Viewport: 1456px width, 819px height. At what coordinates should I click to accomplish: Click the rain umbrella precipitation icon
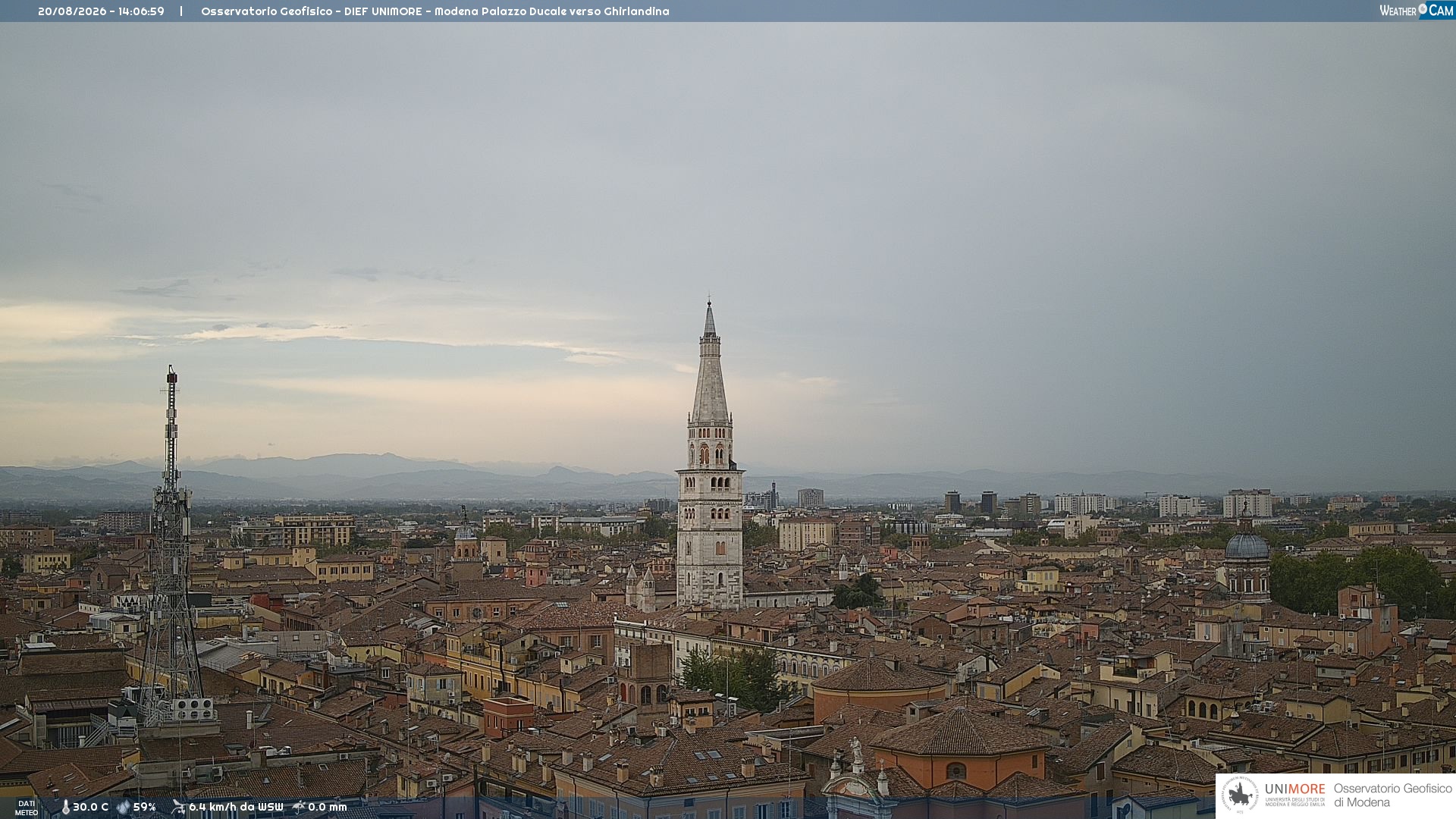(299, 807)
